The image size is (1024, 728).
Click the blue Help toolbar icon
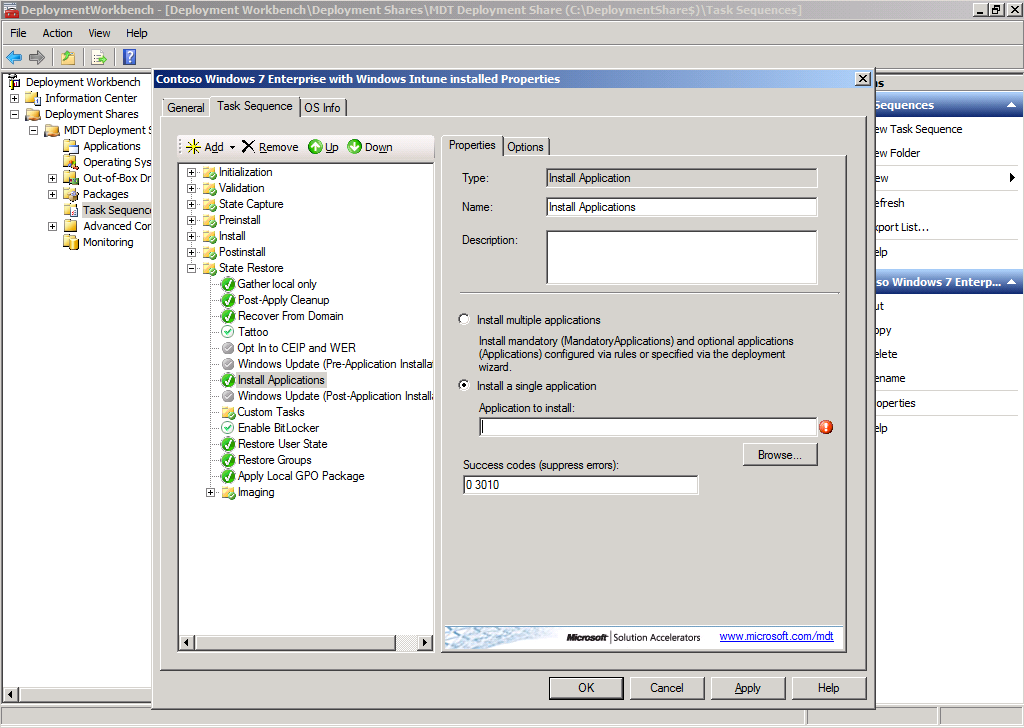(x=129, y=57)
